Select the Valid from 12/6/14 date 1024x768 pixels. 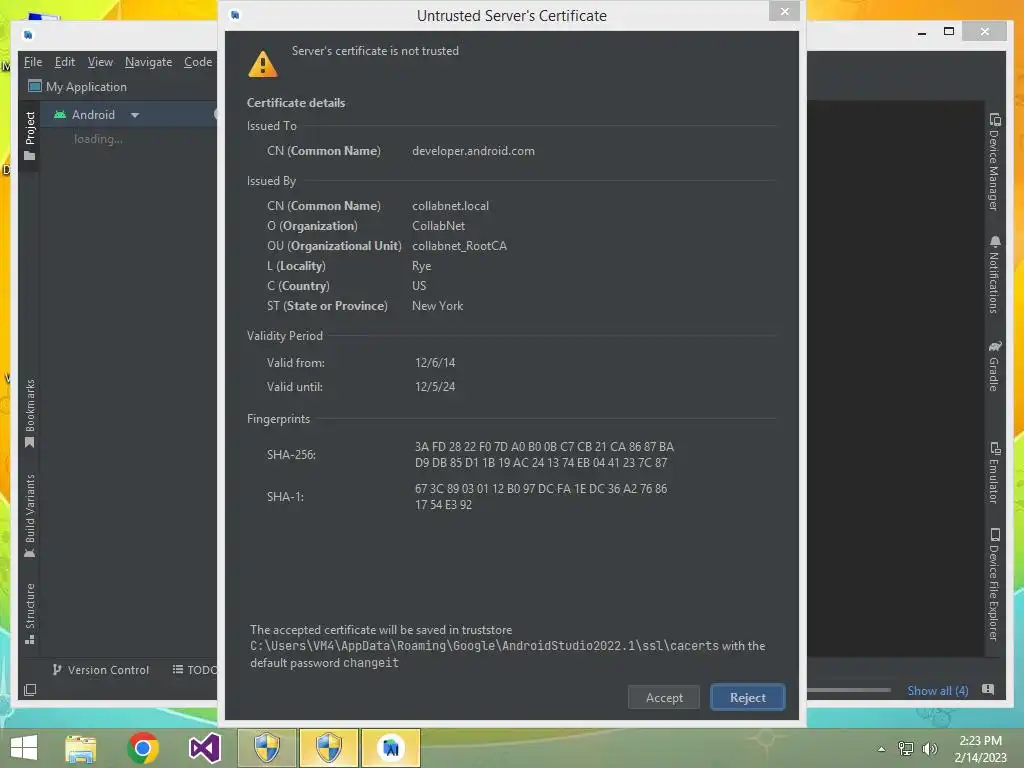point(435,362)
